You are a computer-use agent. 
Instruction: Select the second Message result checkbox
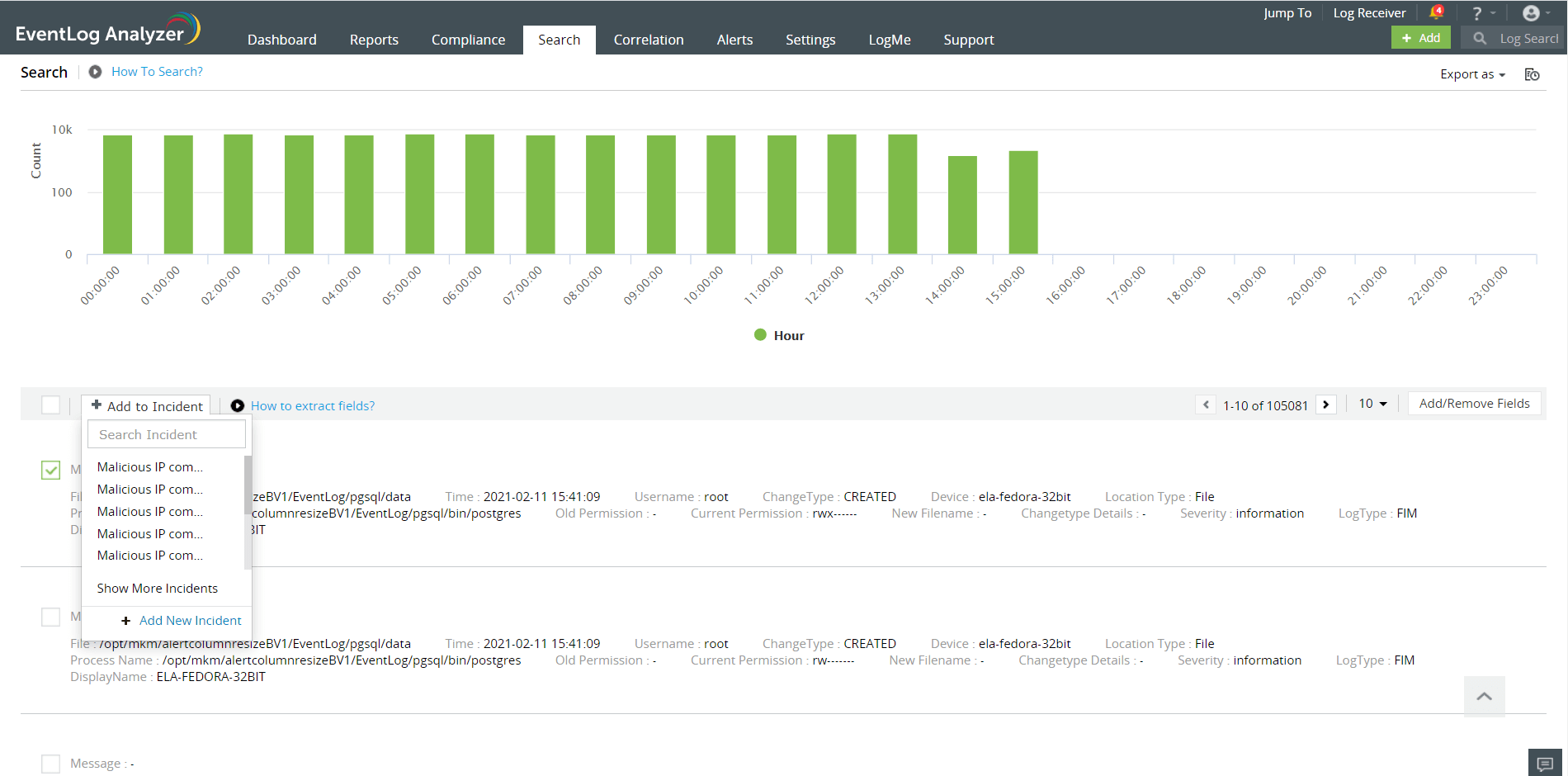coord(50,617)
